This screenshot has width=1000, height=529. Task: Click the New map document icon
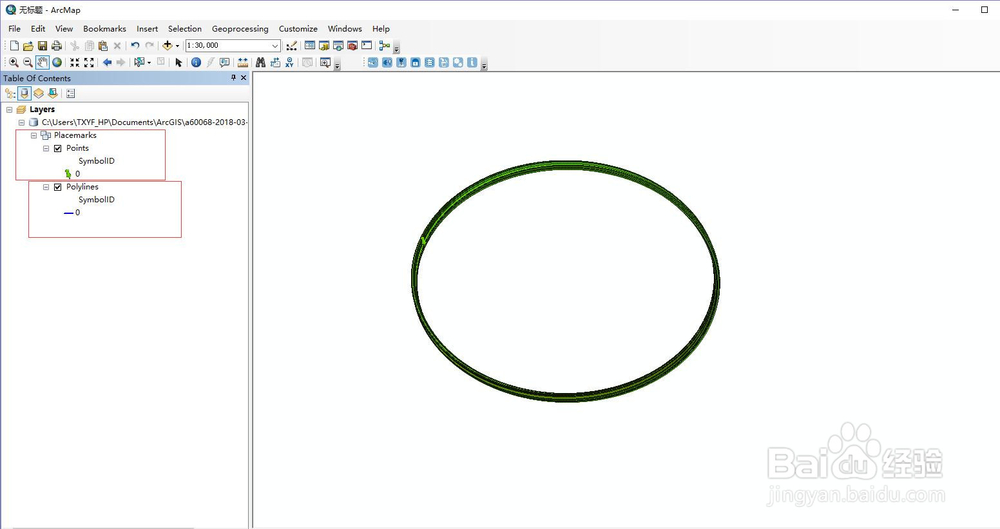click(14, 46)
